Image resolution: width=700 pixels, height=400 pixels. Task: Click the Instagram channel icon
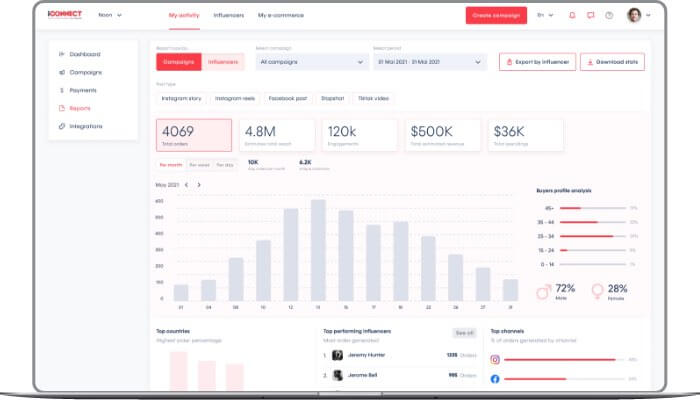[x=495, y=359]
